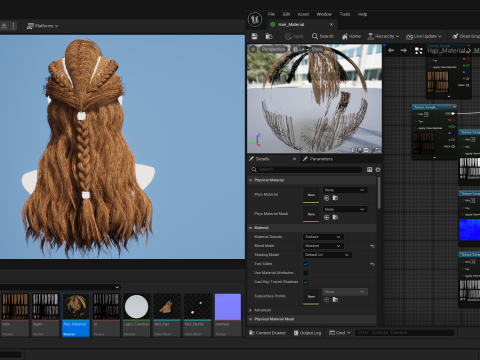
Task: Click the Hair_Material breadcrumb in graph
Action: pyautogui.click(x=446, y=51)
